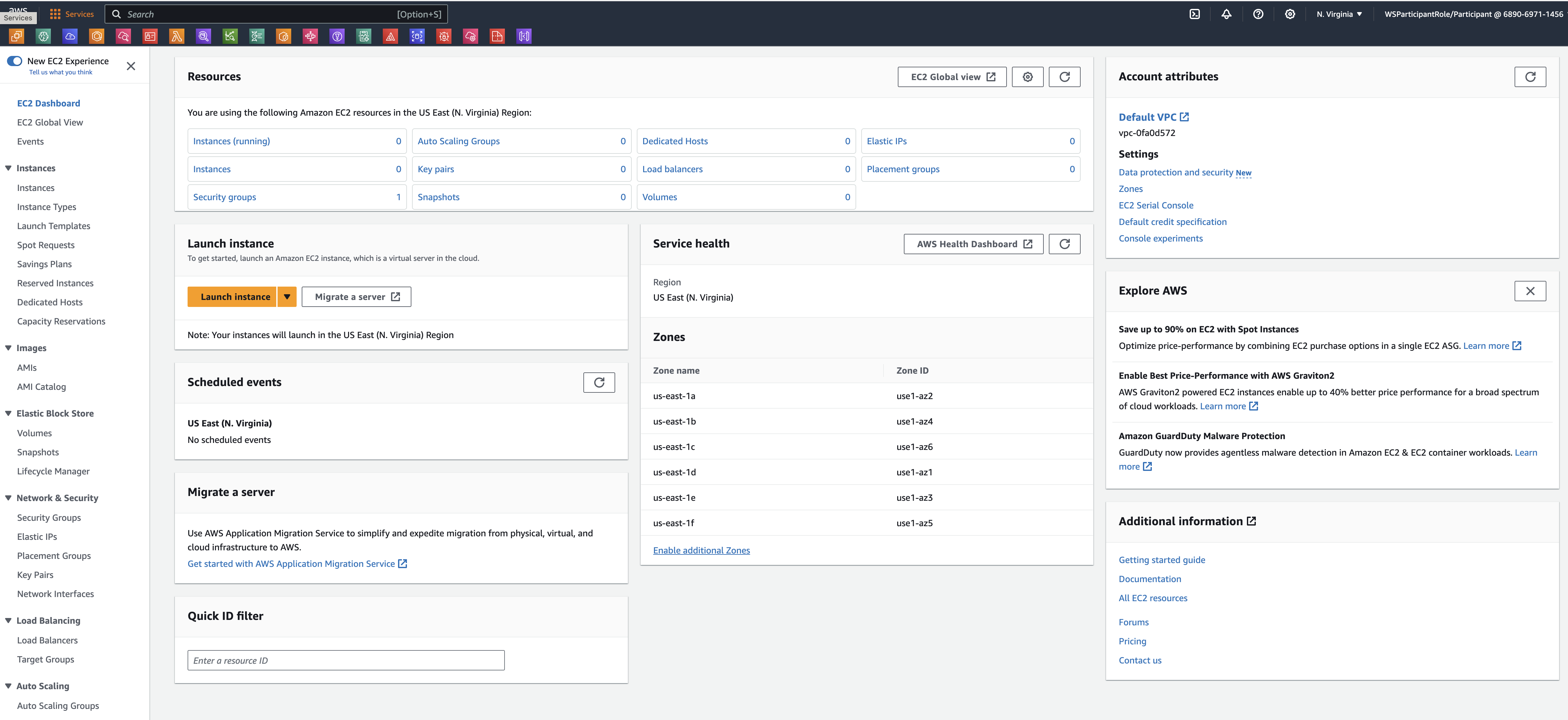Open the green brain SageMaker shortcut

pyautogui.click(x=43, y=37)
